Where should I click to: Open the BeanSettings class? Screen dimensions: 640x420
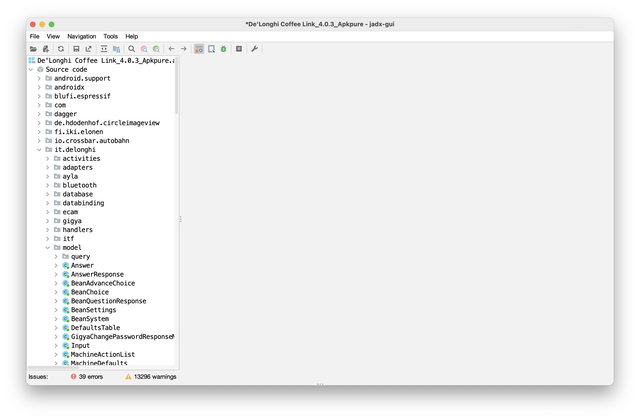(x=93, y=310)
